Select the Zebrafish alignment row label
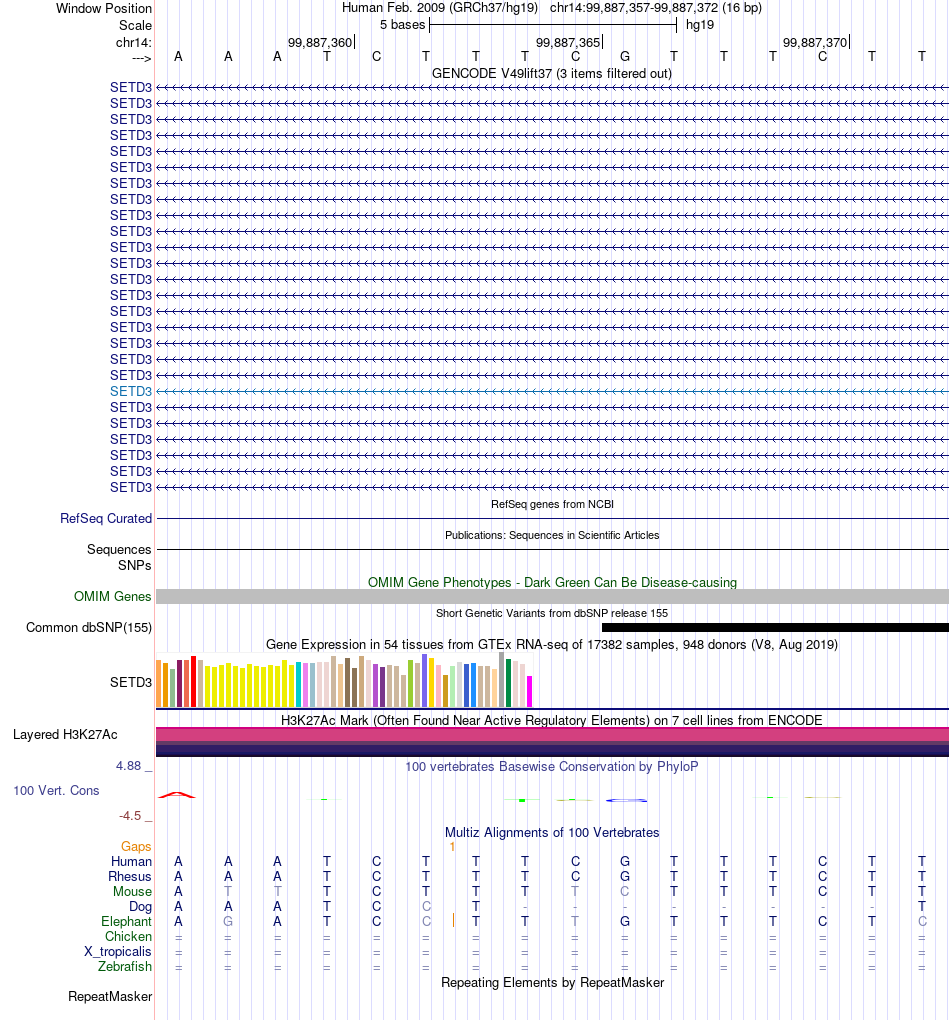Viewport: 950px width, 1020px height. point(125,967)
